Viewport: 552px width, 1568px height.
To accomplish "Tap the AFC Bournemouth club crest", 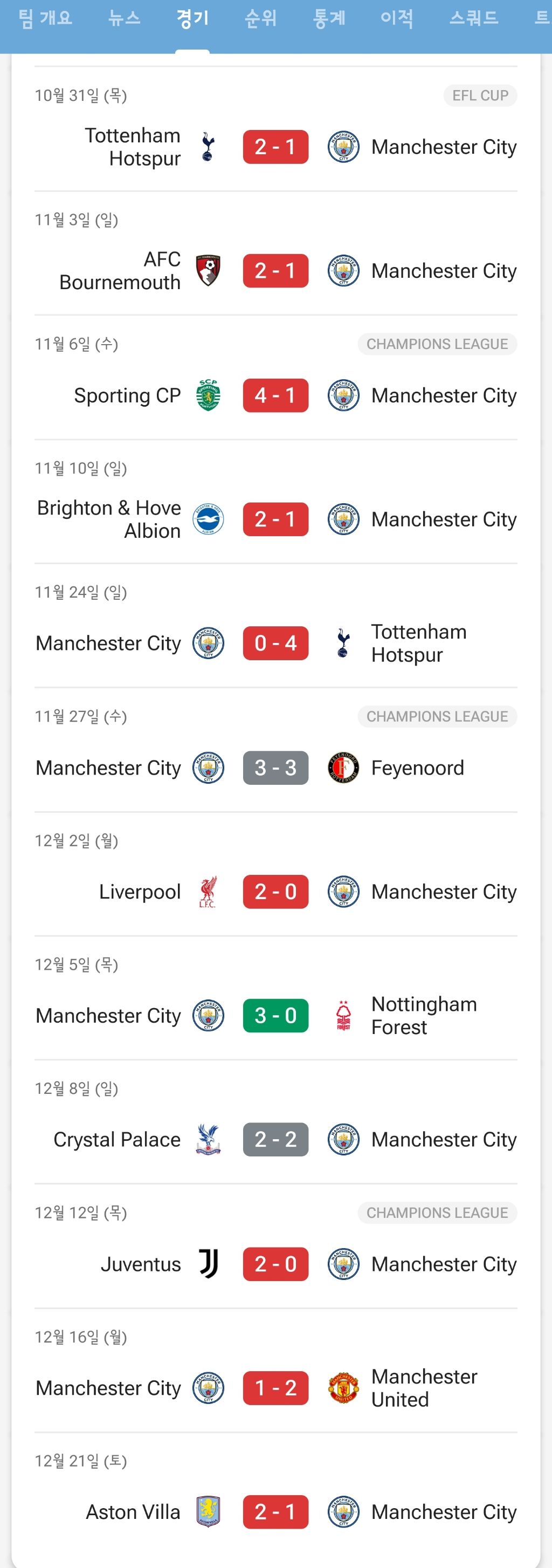I will [208, 271].
